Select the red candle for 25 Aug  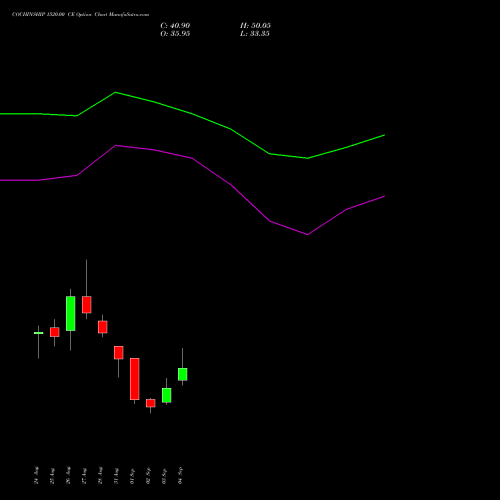pyautogui.click(x=55, y=332)
